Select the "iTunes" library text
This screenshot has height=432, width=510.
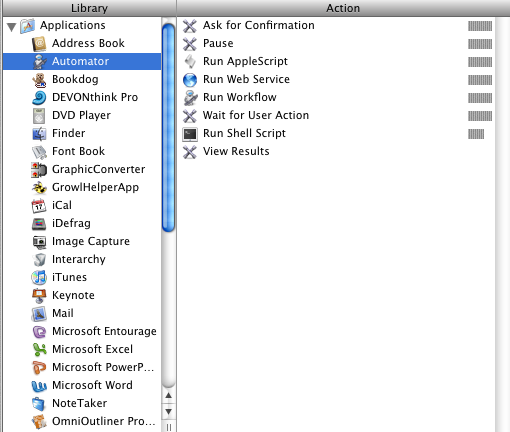[69, 277]
